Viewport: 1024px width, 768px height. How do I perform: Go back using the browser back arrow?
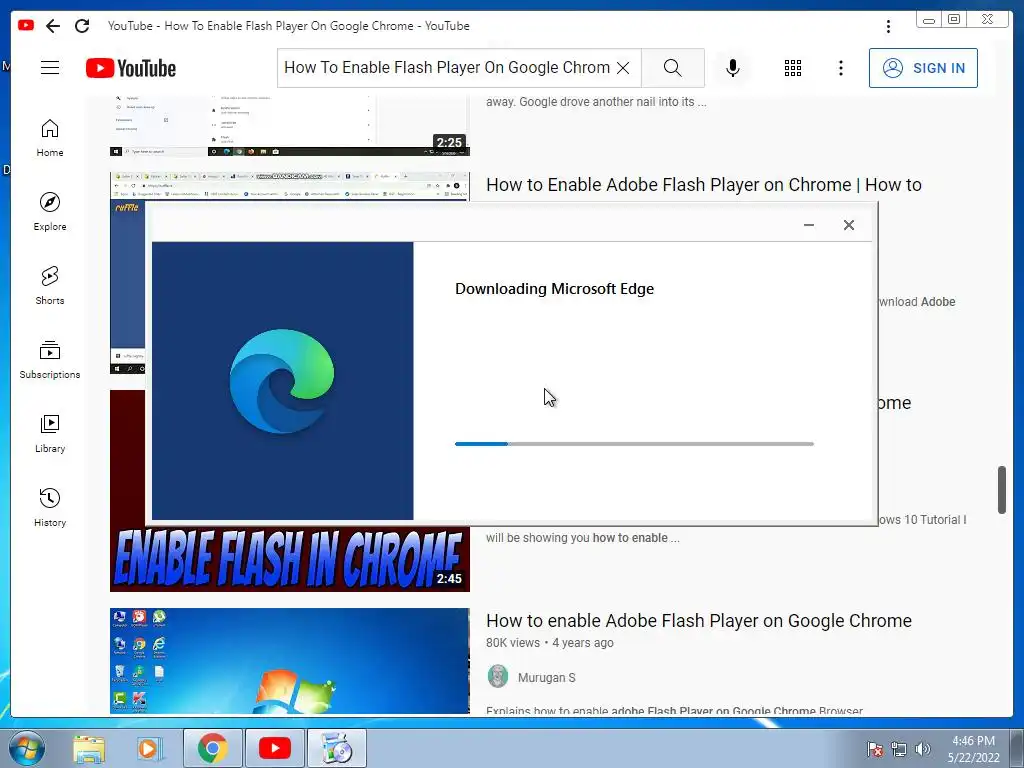click(x=53, y=26)
